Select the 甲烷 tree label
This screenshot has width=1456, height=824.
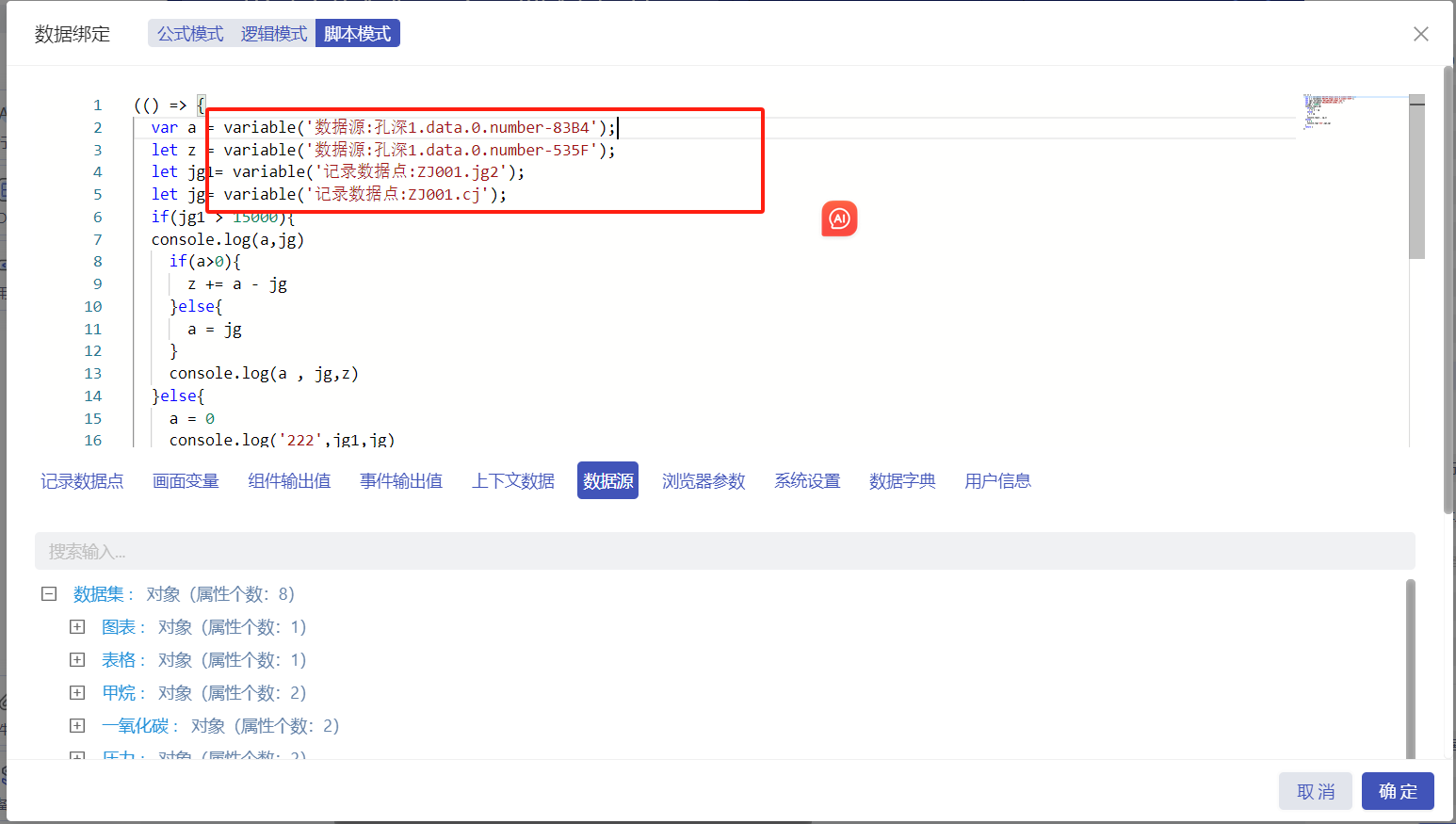point(119,693)
